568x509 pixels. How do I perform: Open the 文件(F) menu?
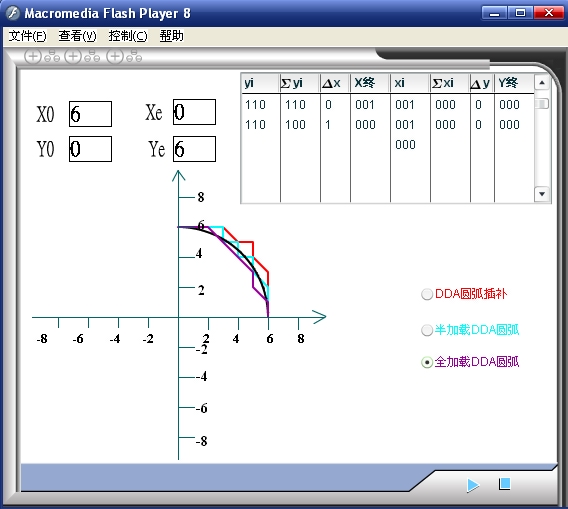point(28,36)
